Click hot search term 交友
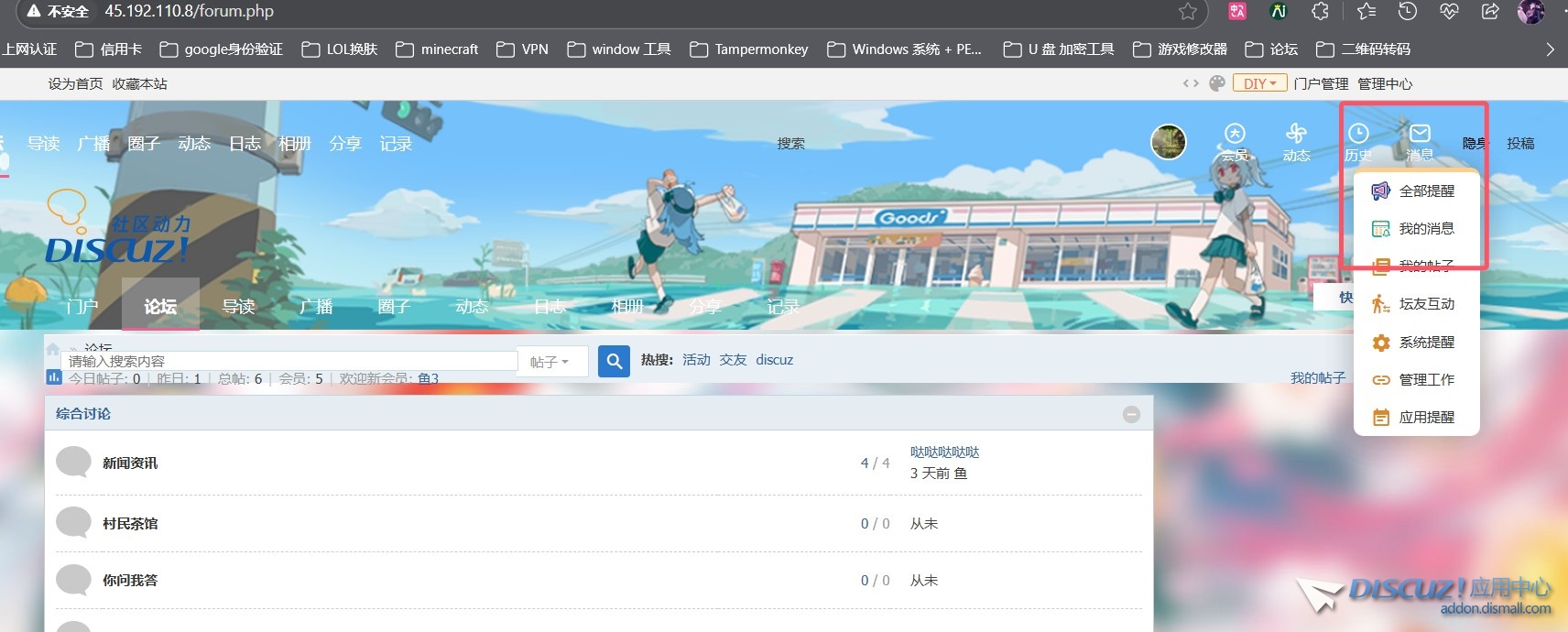Screen dimensions: 1568x632 733,360
